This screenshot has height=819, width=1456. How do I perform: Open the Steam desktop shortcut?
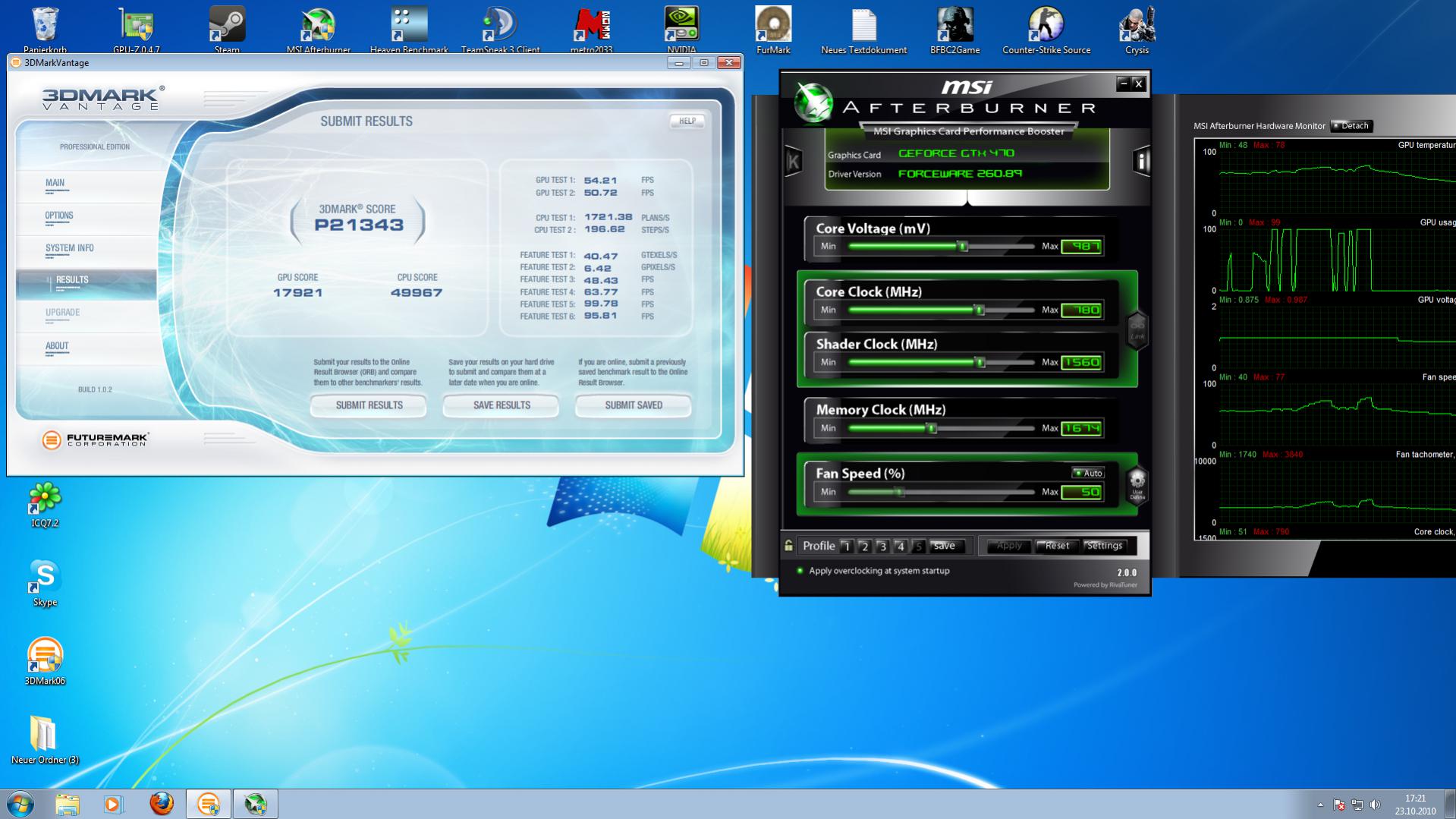coord(227,29)
